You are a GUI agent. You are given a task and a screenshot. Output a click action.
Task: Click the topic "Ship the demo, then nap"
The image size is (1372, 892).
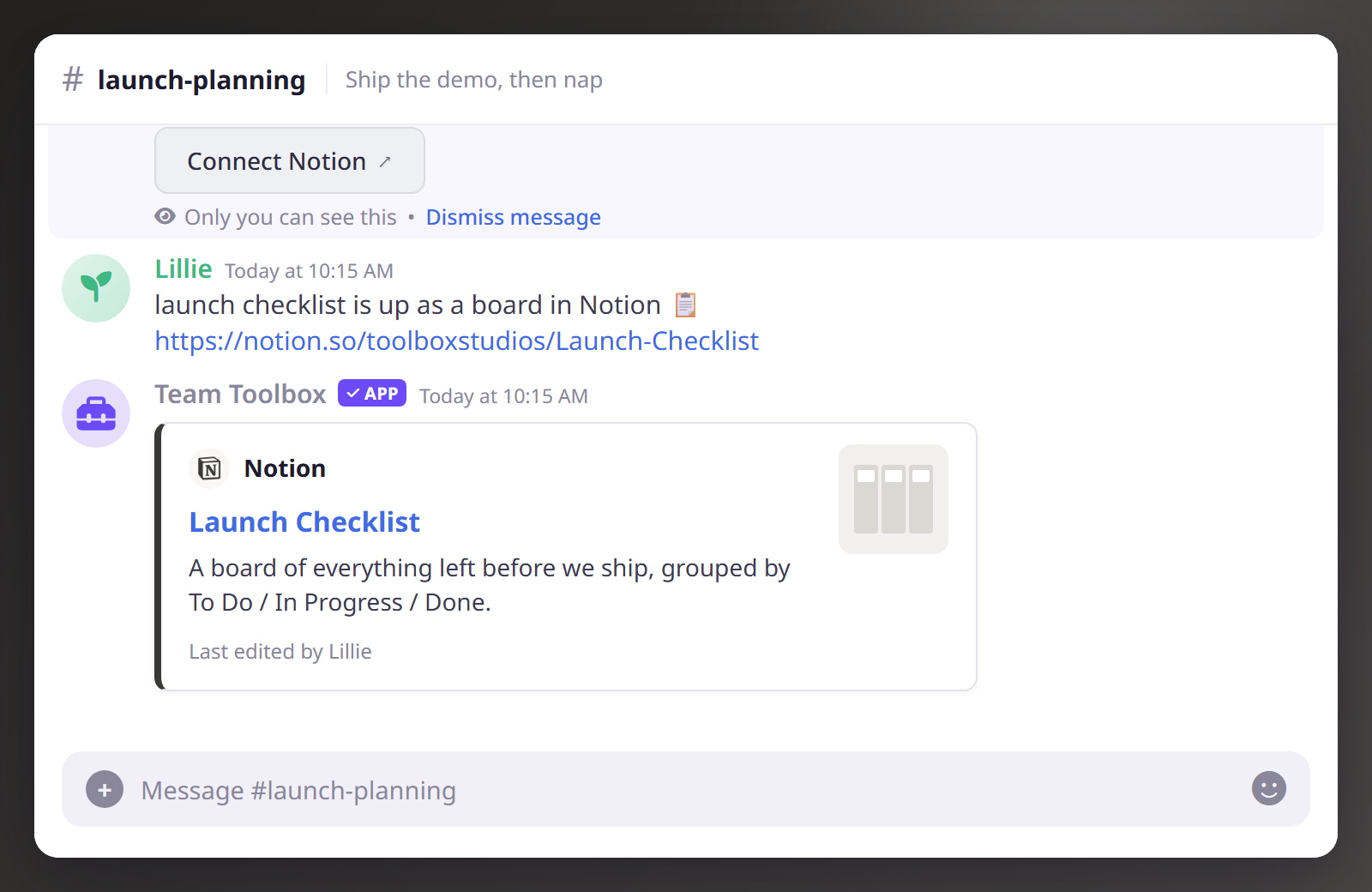click(474, 80)
